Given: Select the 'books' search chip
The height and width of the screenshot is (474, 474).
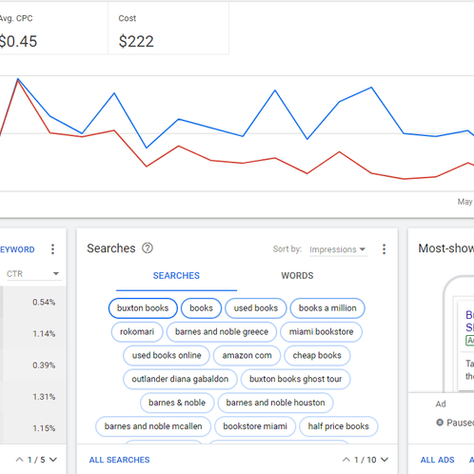Looking at the screenshot, I should click(x=201, y=308).
